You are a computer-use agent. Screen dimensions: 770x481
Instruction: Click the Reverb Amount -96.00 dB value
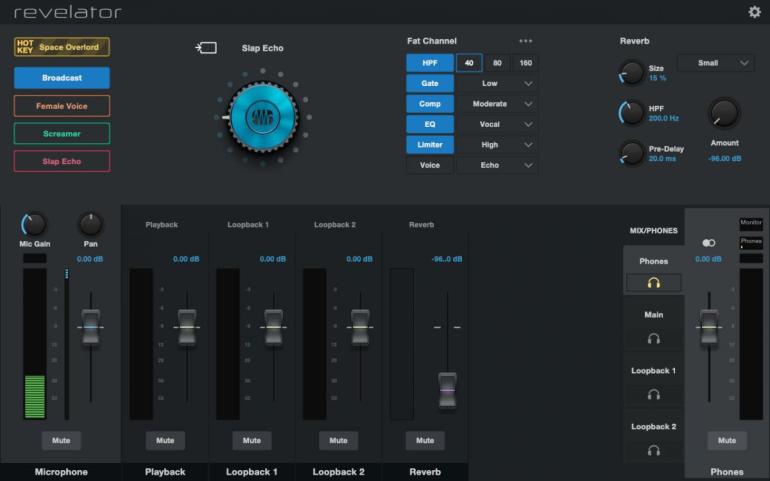[x=725, y=159]
